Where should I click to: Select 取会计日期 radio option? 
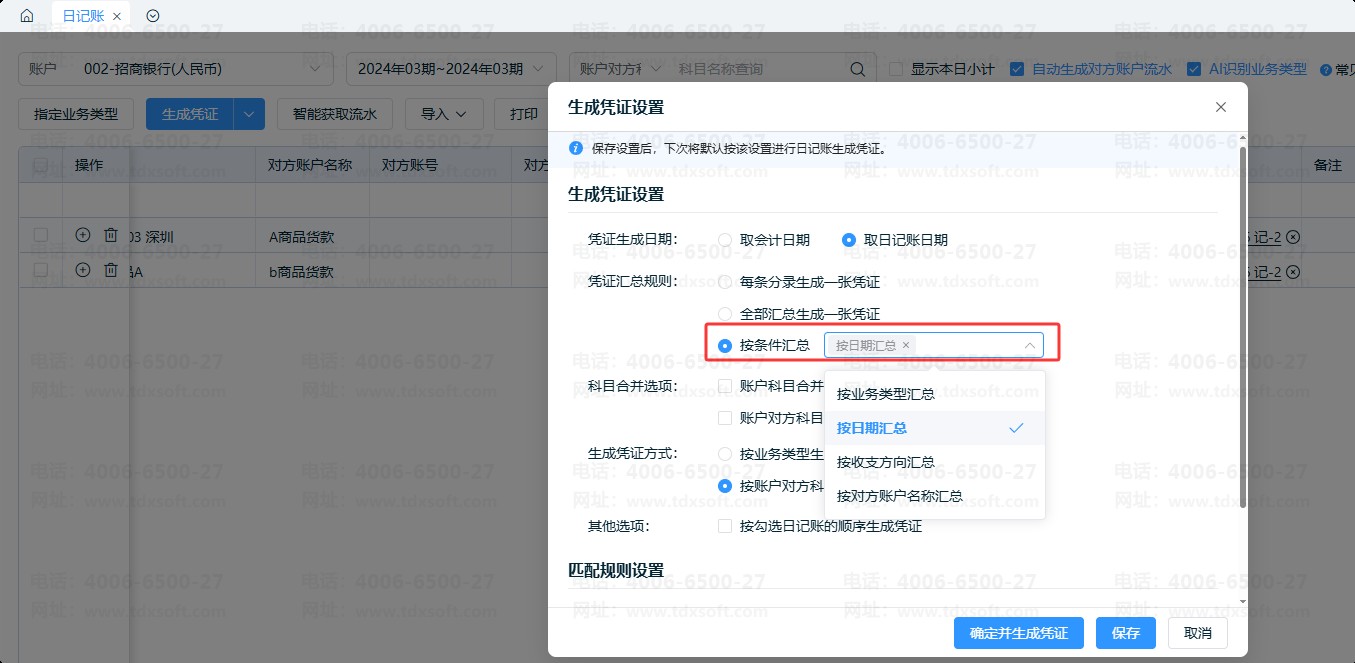[x=726, y=240]
